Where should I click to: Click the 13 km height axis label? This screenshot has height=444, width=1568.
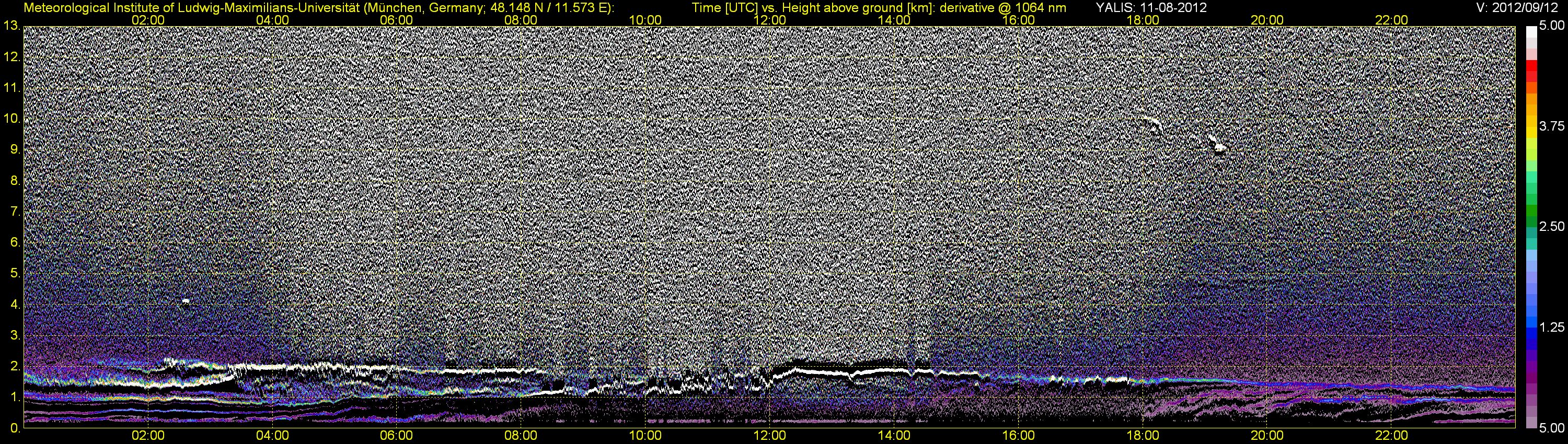point(11,26)
